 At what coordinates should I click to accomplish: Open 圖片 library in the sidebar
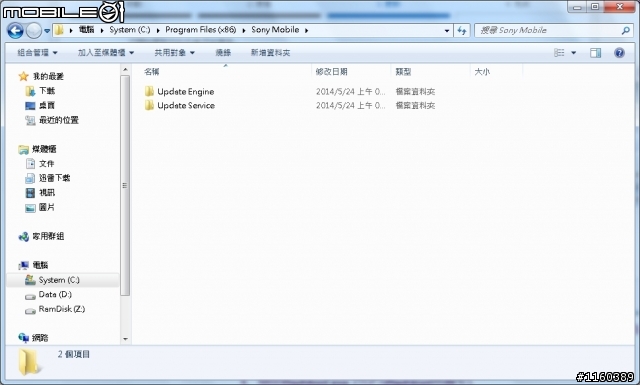pos(47,207)
